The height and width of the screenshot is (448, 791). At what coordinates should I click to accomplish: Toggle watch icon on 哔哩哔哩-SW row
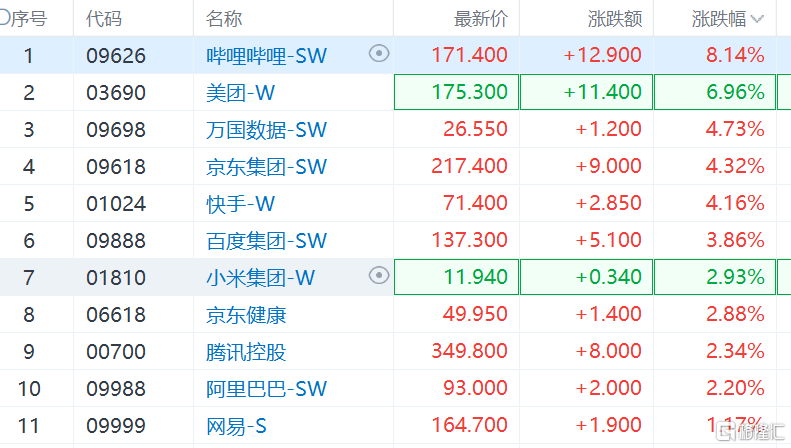(x=379, y=54)
